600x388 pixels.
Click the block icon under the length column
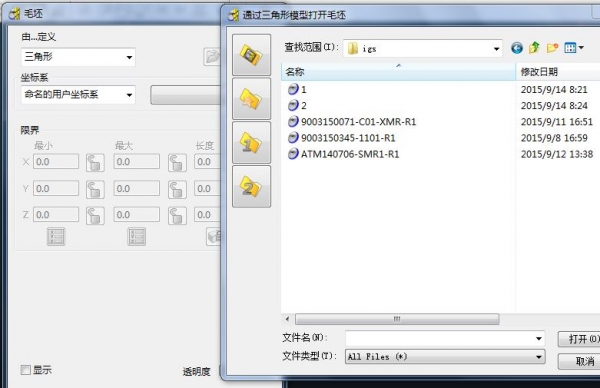click(214, 236)
